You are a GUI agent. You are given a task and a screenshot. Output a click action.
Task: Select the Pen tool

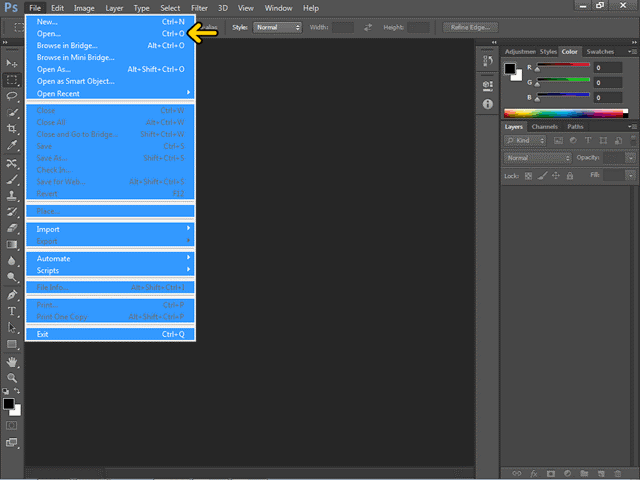[12, 295]
